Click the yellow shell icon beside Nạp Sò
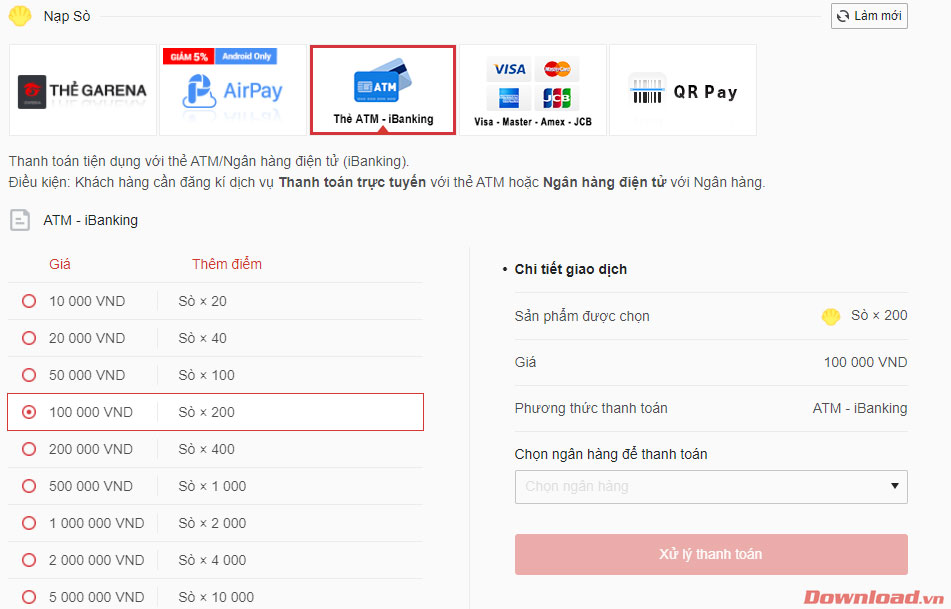Screen dimensions: 951x609 coord(20,16)
